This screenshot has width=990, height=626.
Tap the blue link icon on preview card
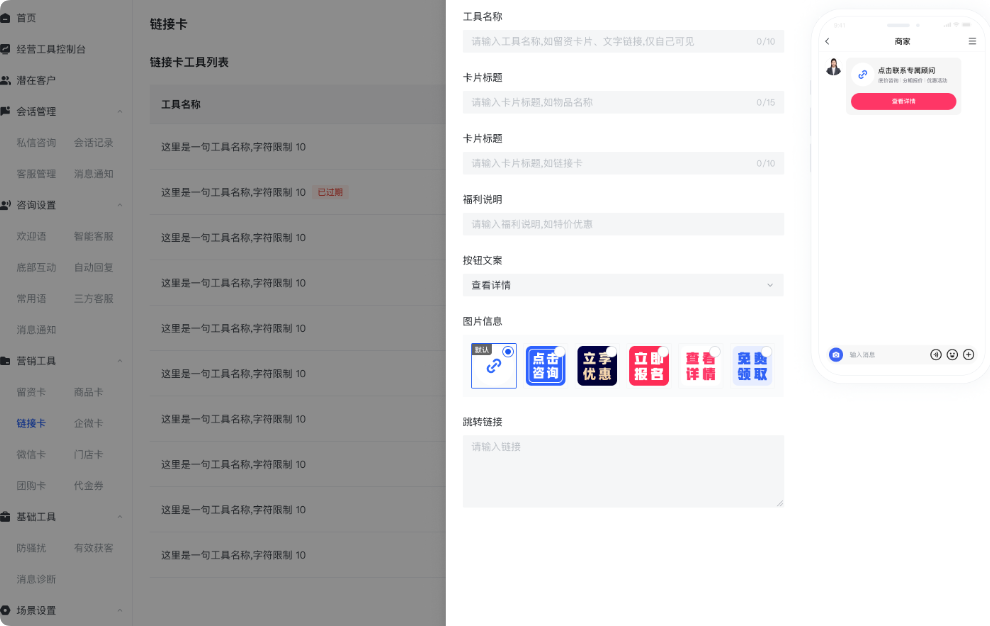pyautogui.click(x=862, y=75)
